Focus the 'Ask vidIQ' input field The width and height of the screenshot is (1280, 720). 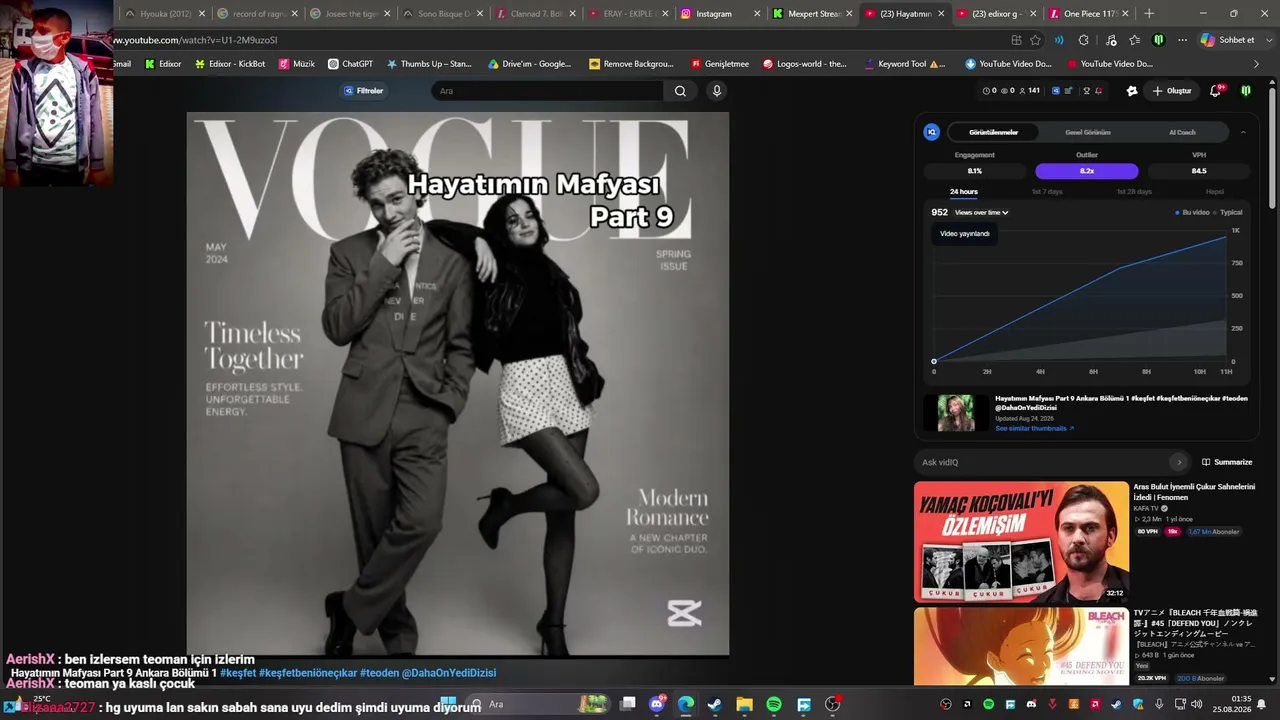click(x=1044, y=462)
